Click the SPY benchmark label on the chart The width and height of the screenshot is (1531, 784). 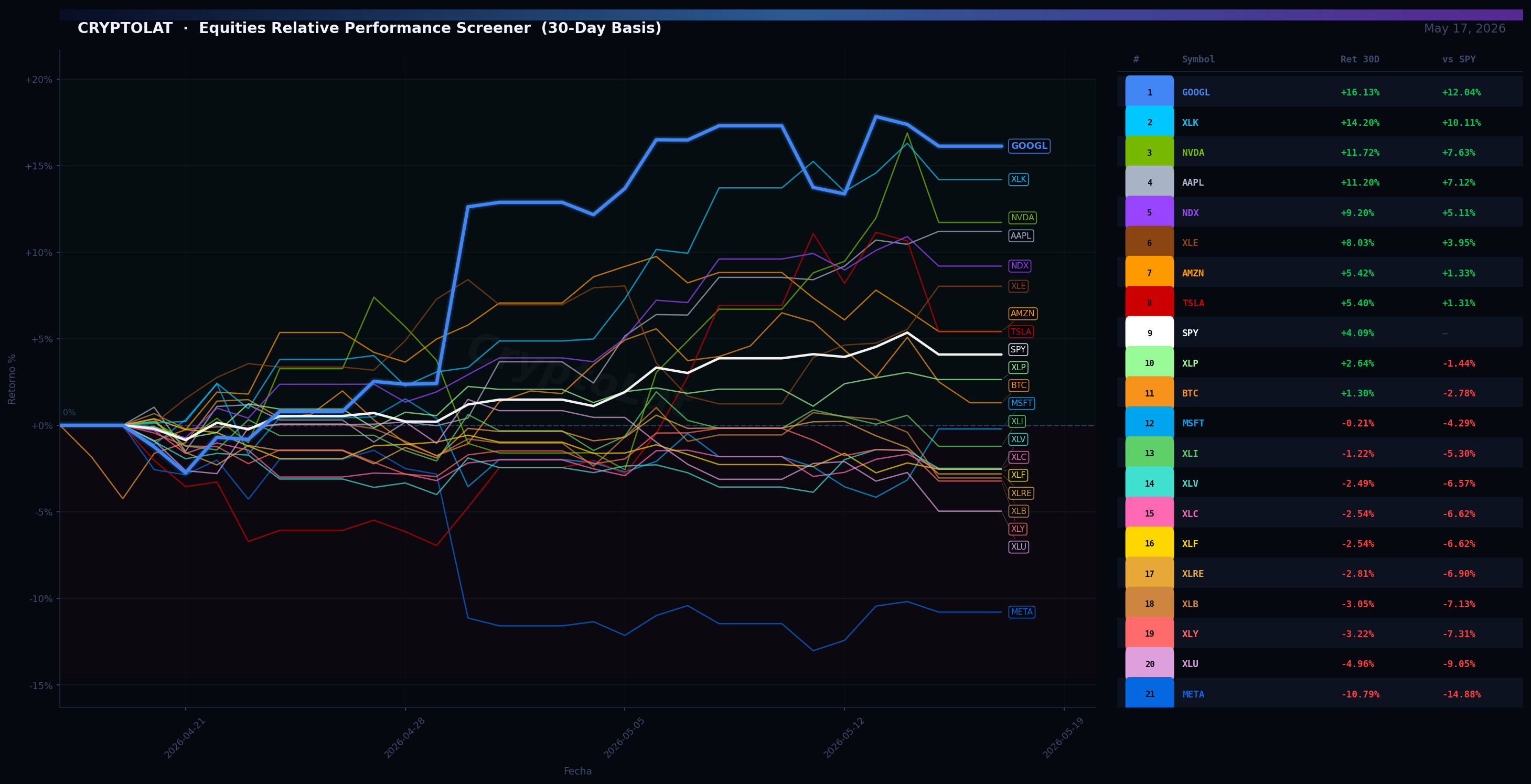click(1018, 349)
